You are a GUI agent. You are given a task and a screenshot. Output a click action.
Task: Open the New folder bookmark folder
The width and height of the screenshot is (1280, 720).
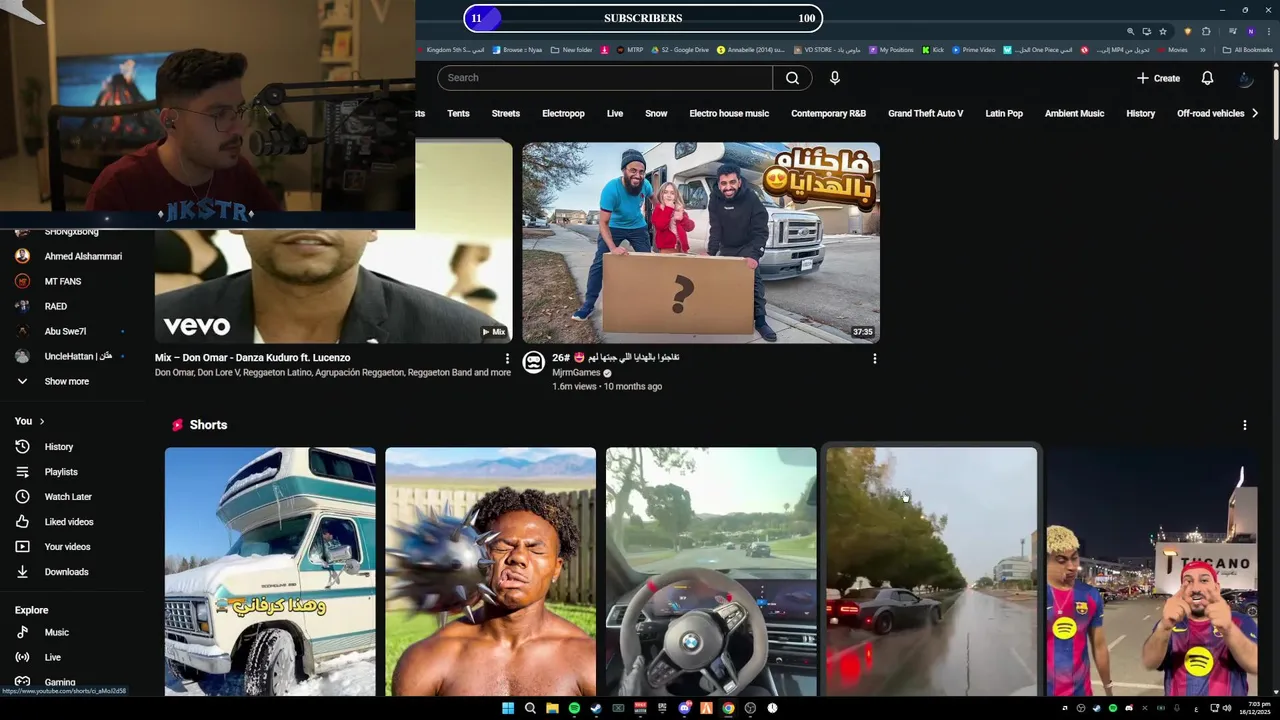click(x=571, y=50)
